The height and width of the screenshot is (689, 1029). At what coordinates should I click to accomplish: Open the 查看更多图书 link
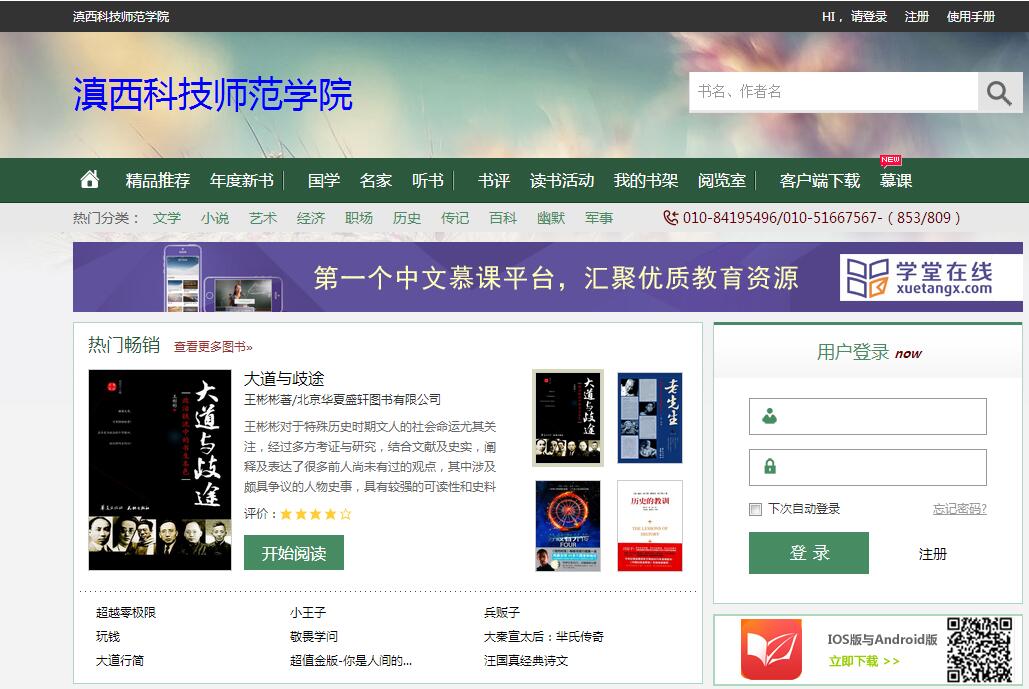213,347
